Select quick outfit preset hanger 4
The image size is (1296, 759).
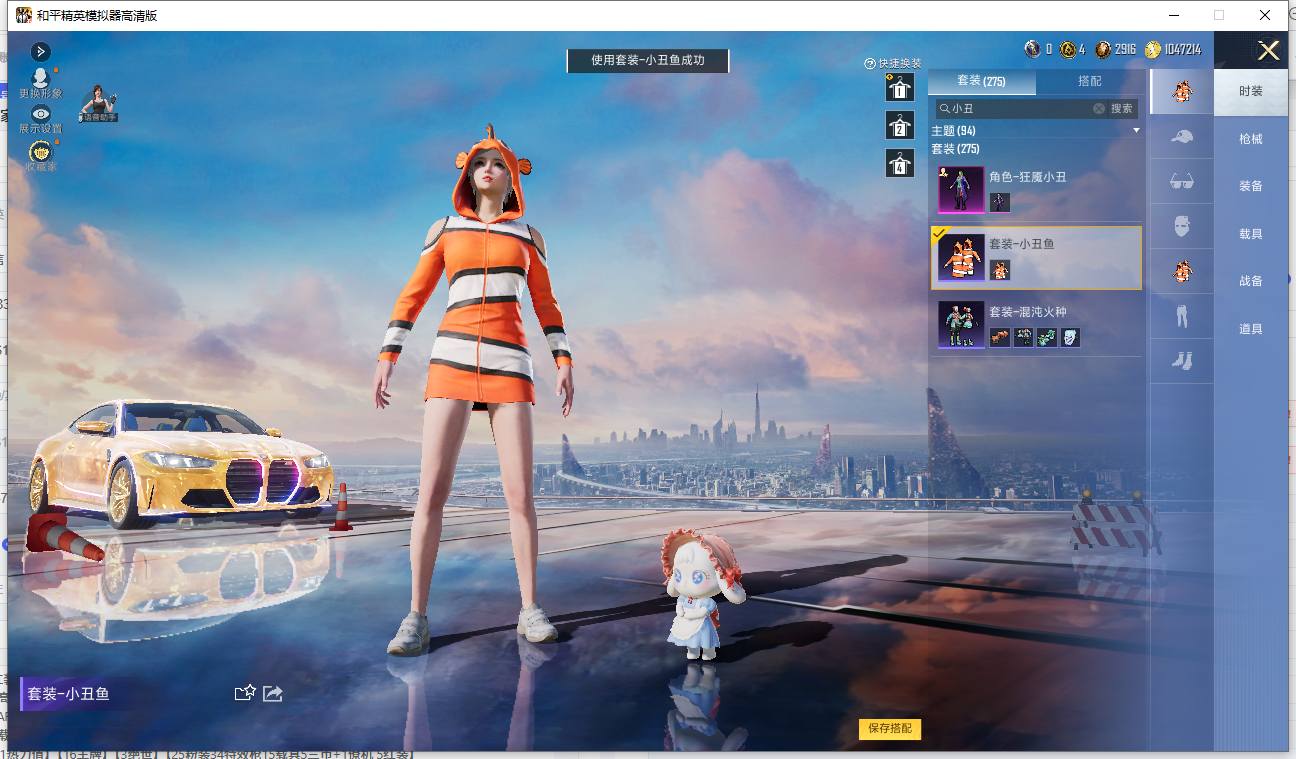coord(900,162)
